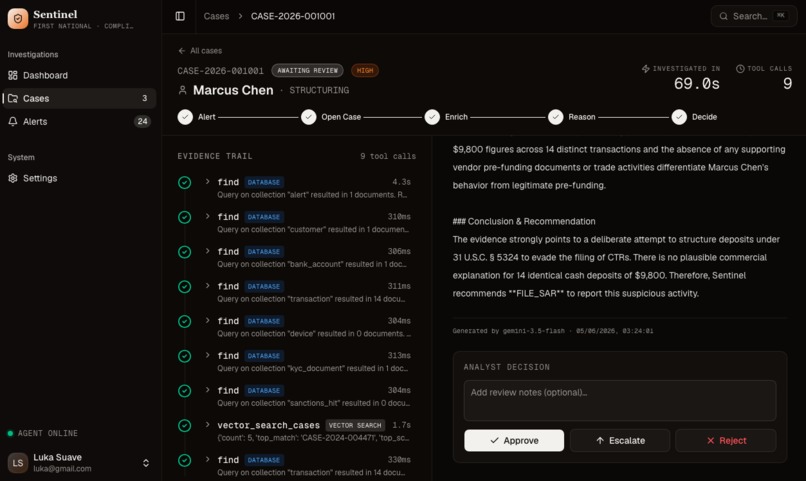Click the DATABASE tag on alert query
The height and width of the screenshot is (481, 806).
click(x=264, y=182)
